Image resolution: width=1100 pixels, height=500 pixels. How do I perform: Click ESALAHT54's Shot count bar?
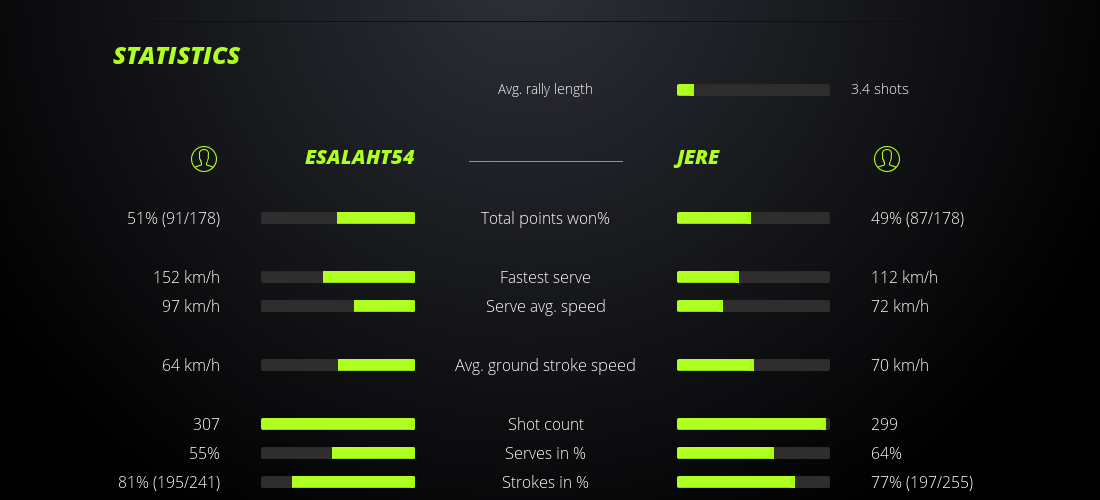coord(338,424)
